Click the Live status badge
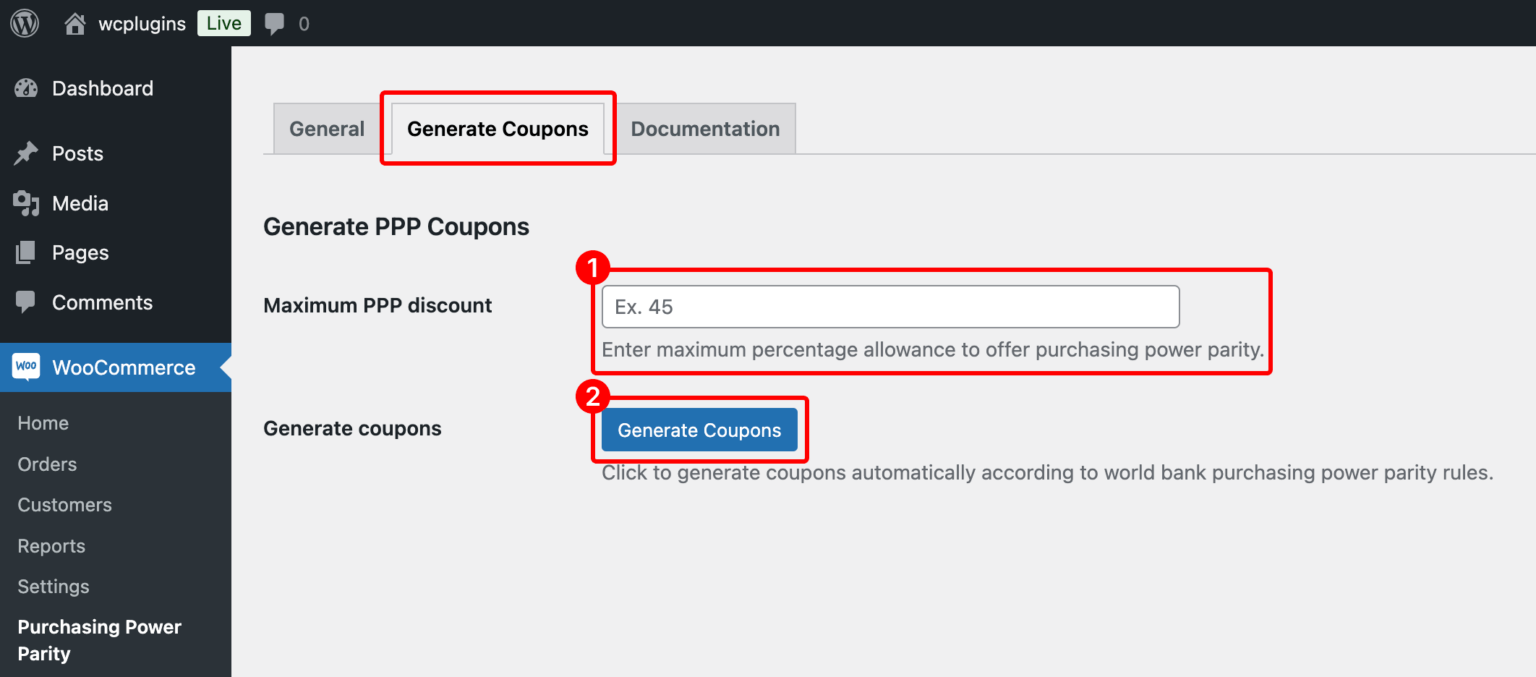Screen dimensions: 1536x677 (223, 22)
